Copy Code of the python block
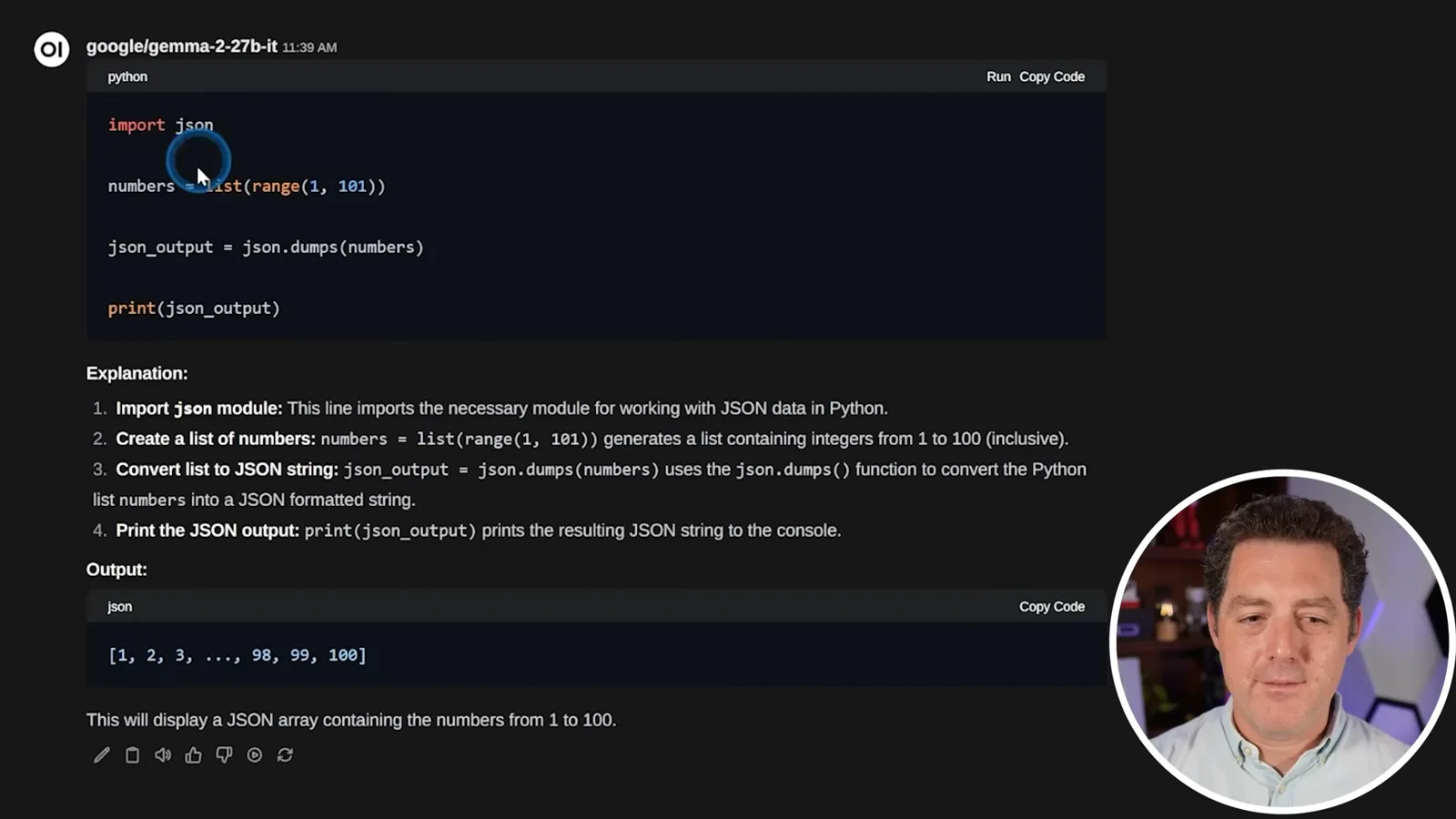This screenshot has width=1456, height=819. pos(1052,76)
